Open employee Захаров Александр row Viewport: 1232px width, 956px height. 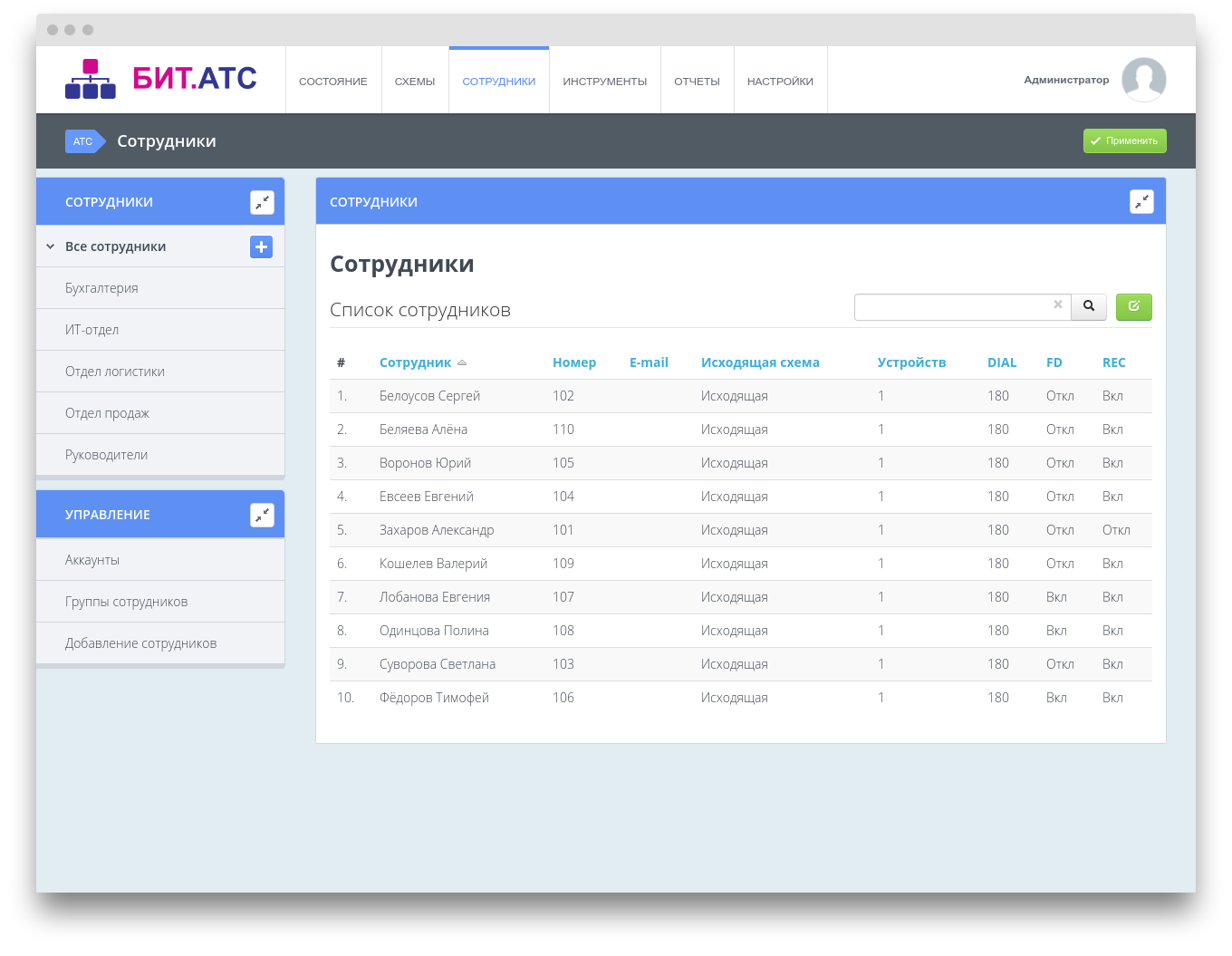tap(437, 530)
